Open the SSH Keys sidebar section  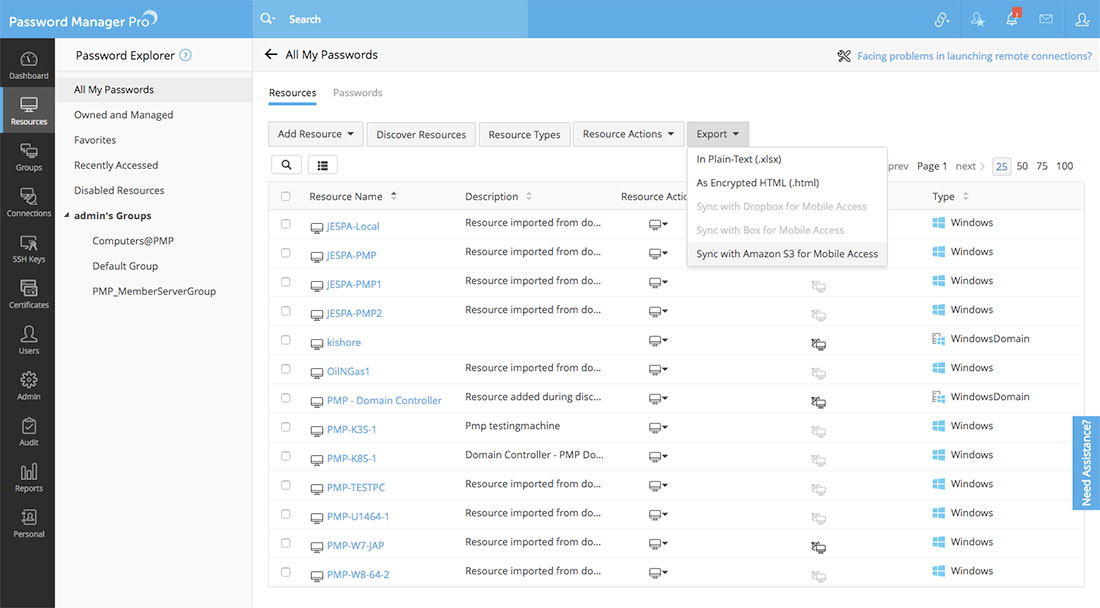(x=28, y=248)
